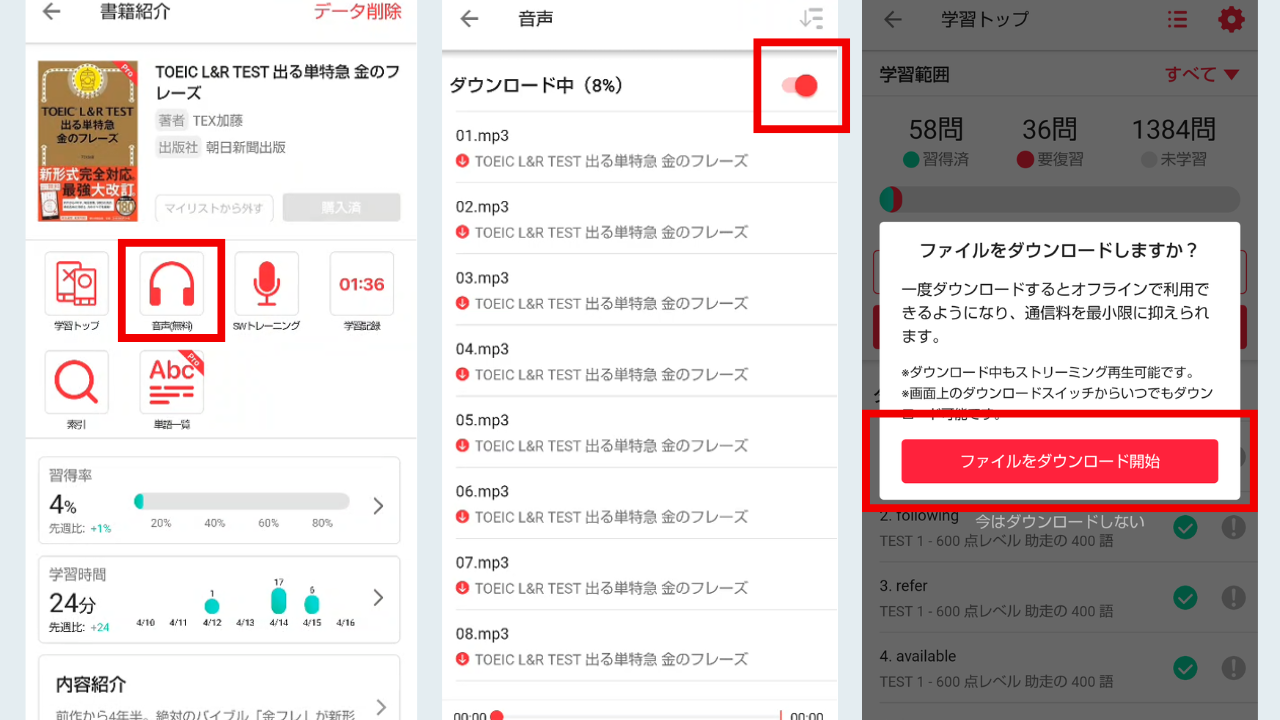Expand the 内容紹介 section chevron
This screenshot has height=720, width=1280.
(x=380, y=707)
